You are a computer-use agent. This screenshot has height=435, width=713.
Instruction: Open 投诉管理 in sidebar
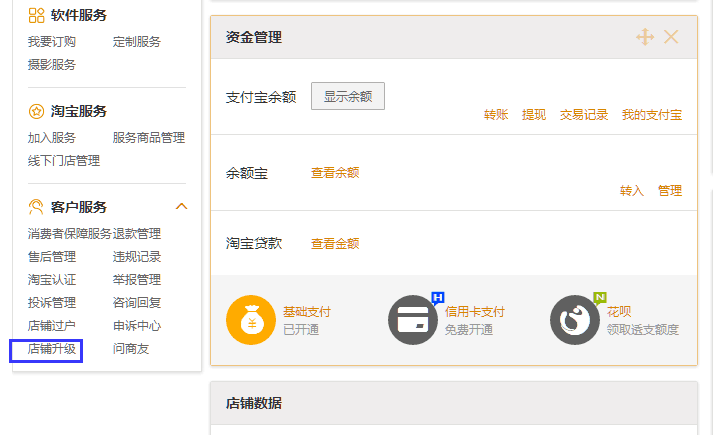click(52, 303)
